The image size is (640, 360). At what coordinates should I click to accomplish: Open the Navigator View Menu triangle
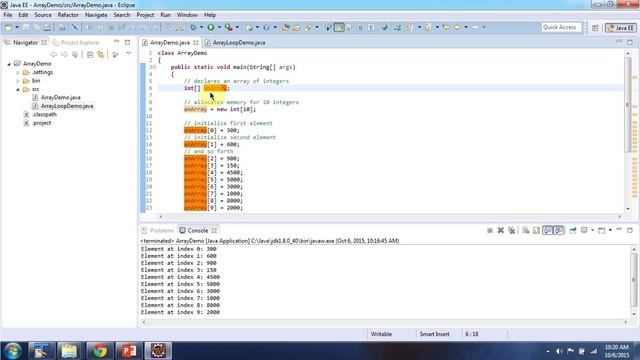point(129,54)
